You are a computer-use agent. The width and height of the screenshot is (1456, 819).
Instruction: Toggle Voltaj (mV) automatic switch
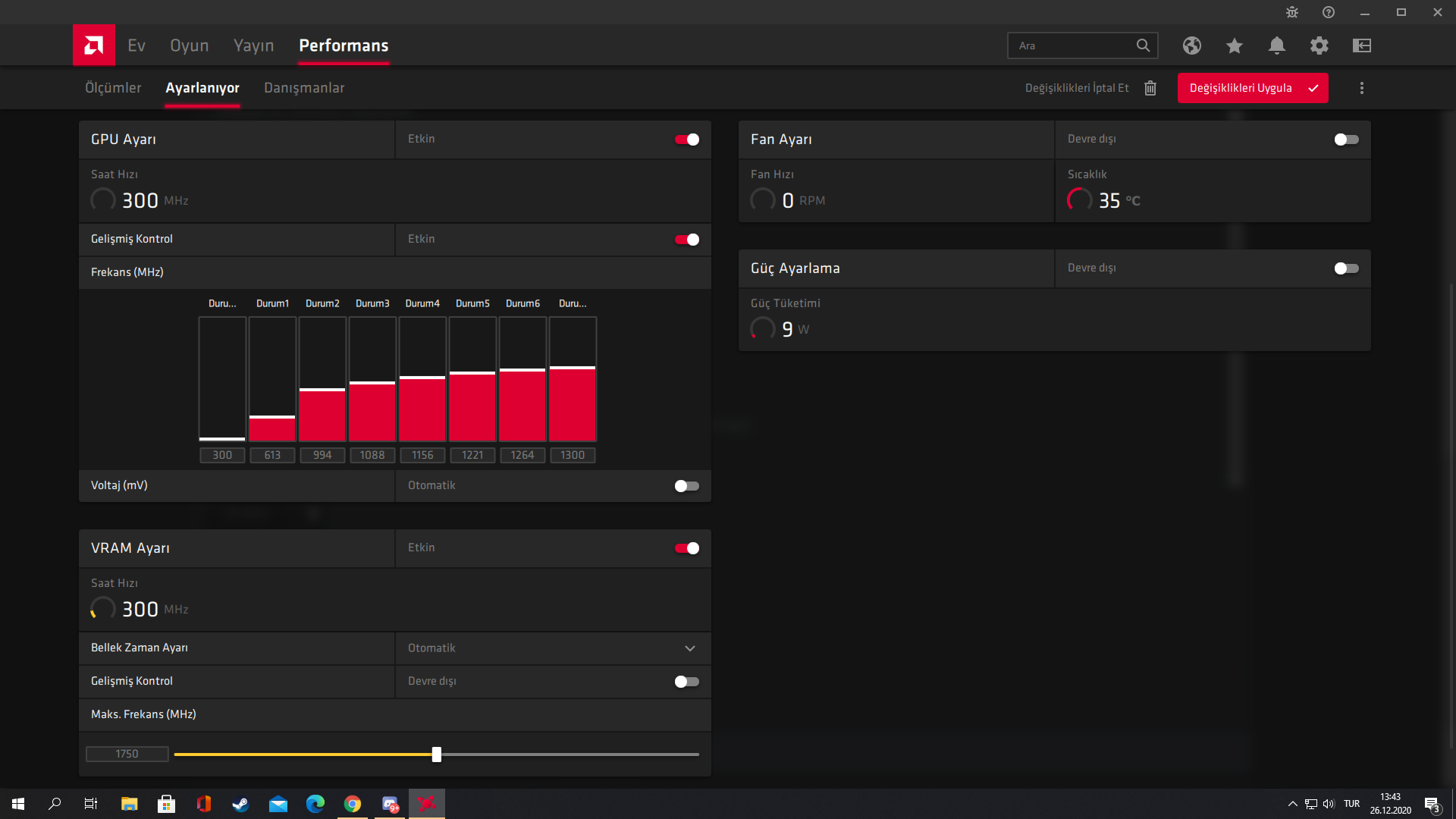(x=687, y=486)
